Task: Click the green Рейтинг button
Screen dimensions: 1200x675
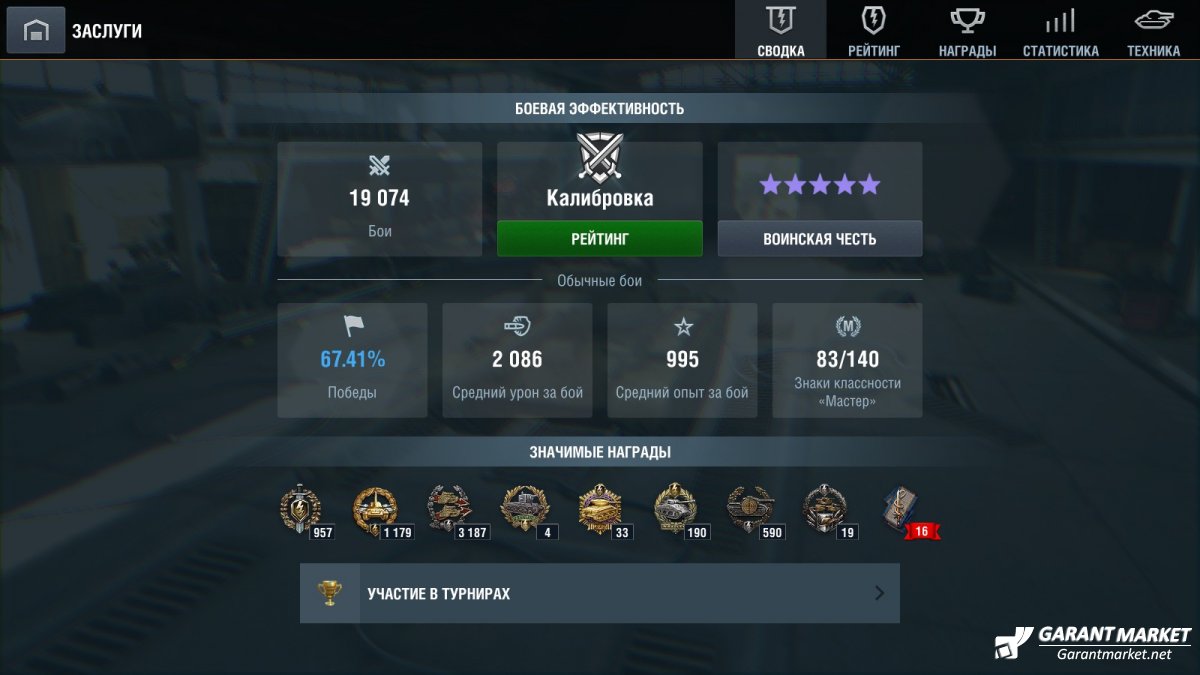Action: click(600, 239)
